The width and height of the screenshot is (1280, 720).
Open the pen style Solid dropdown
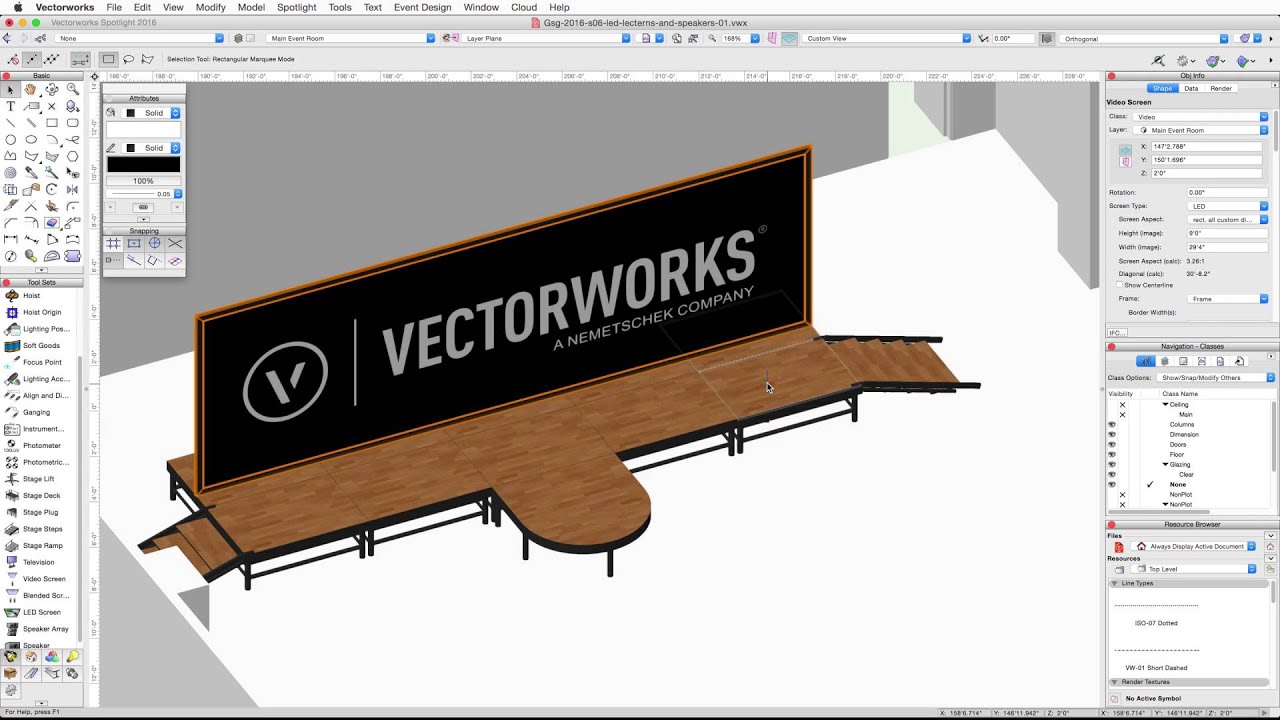point(153,148)
